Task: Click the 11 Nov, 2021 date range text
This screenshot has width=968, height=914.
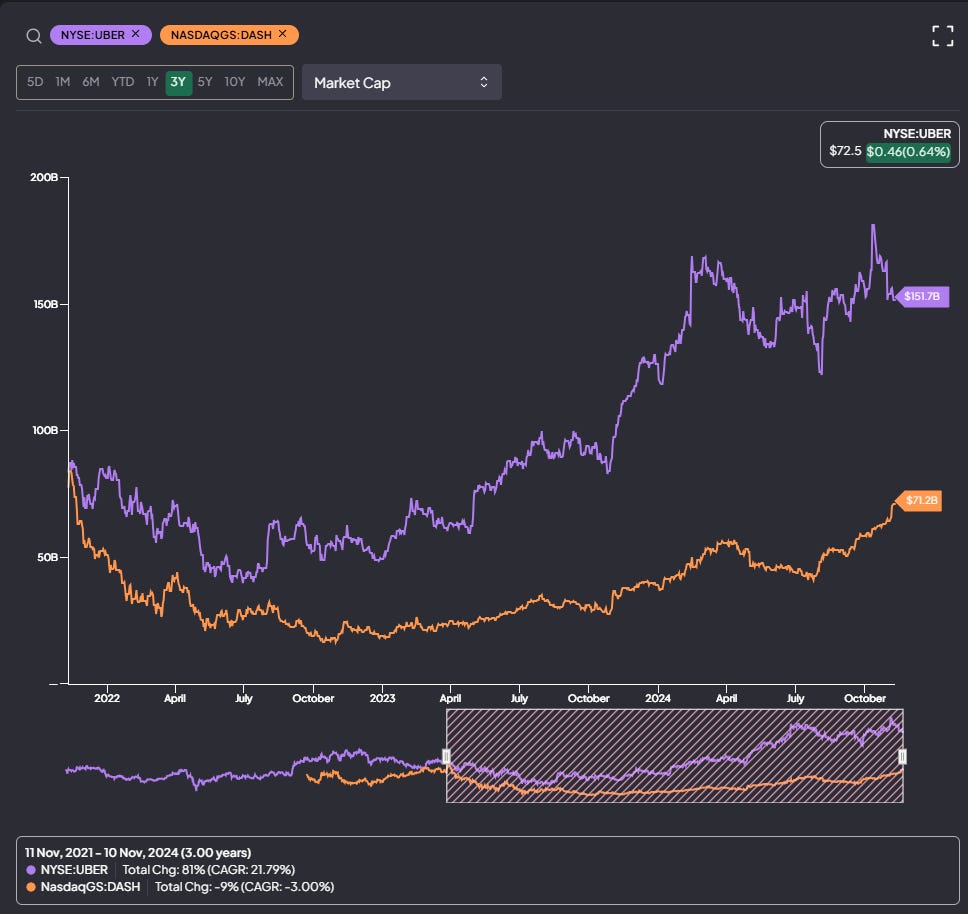Action: point(138,853)
